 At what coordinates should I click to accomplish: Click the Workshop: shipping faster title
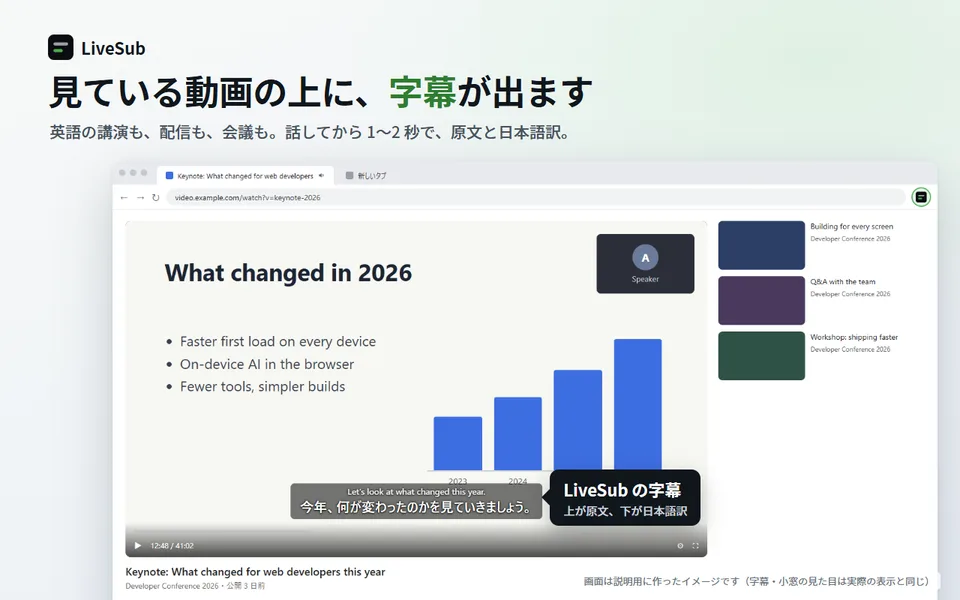[854, 337]
